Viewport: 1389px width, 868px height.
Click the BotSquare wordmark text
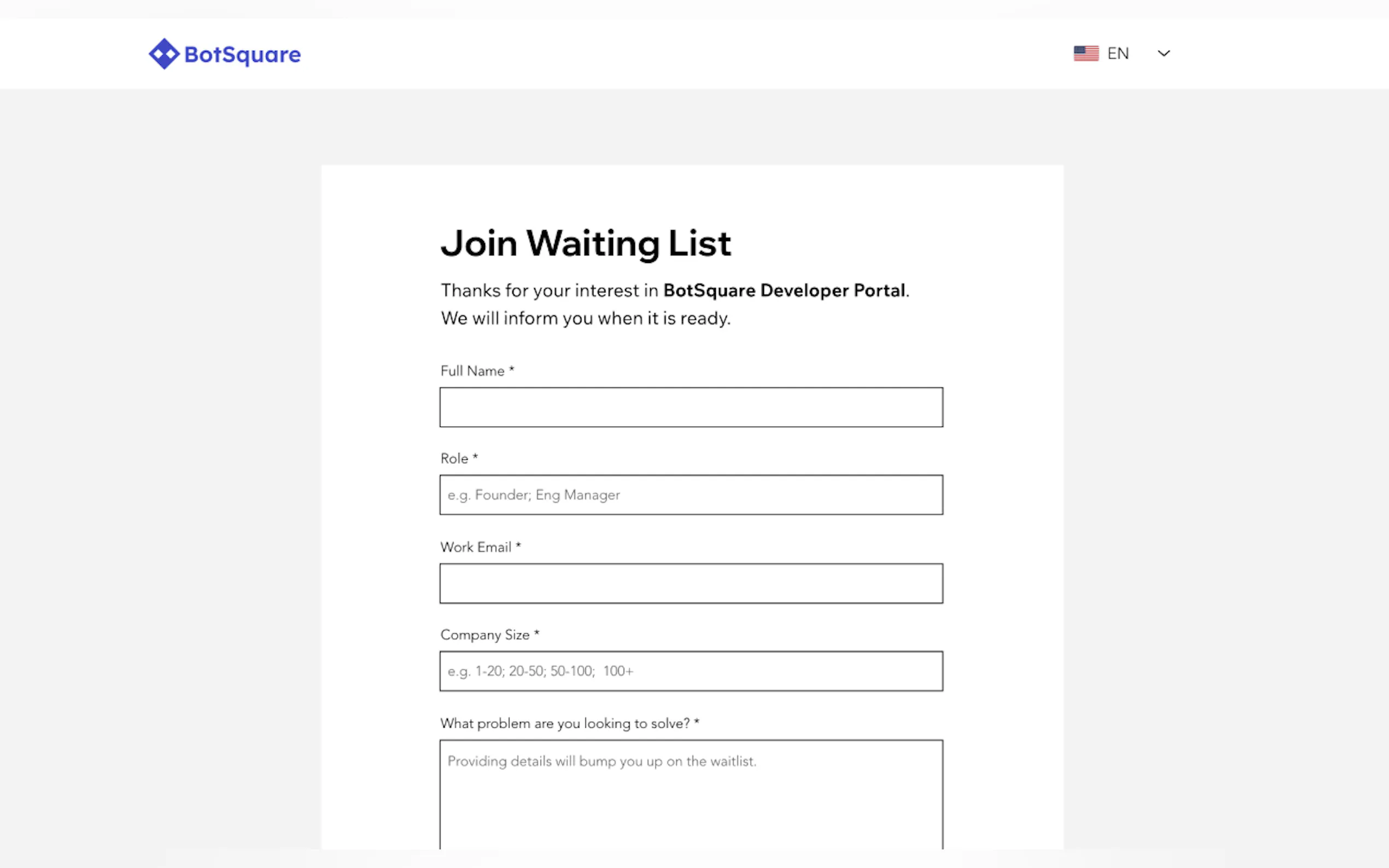coord(242,55)
